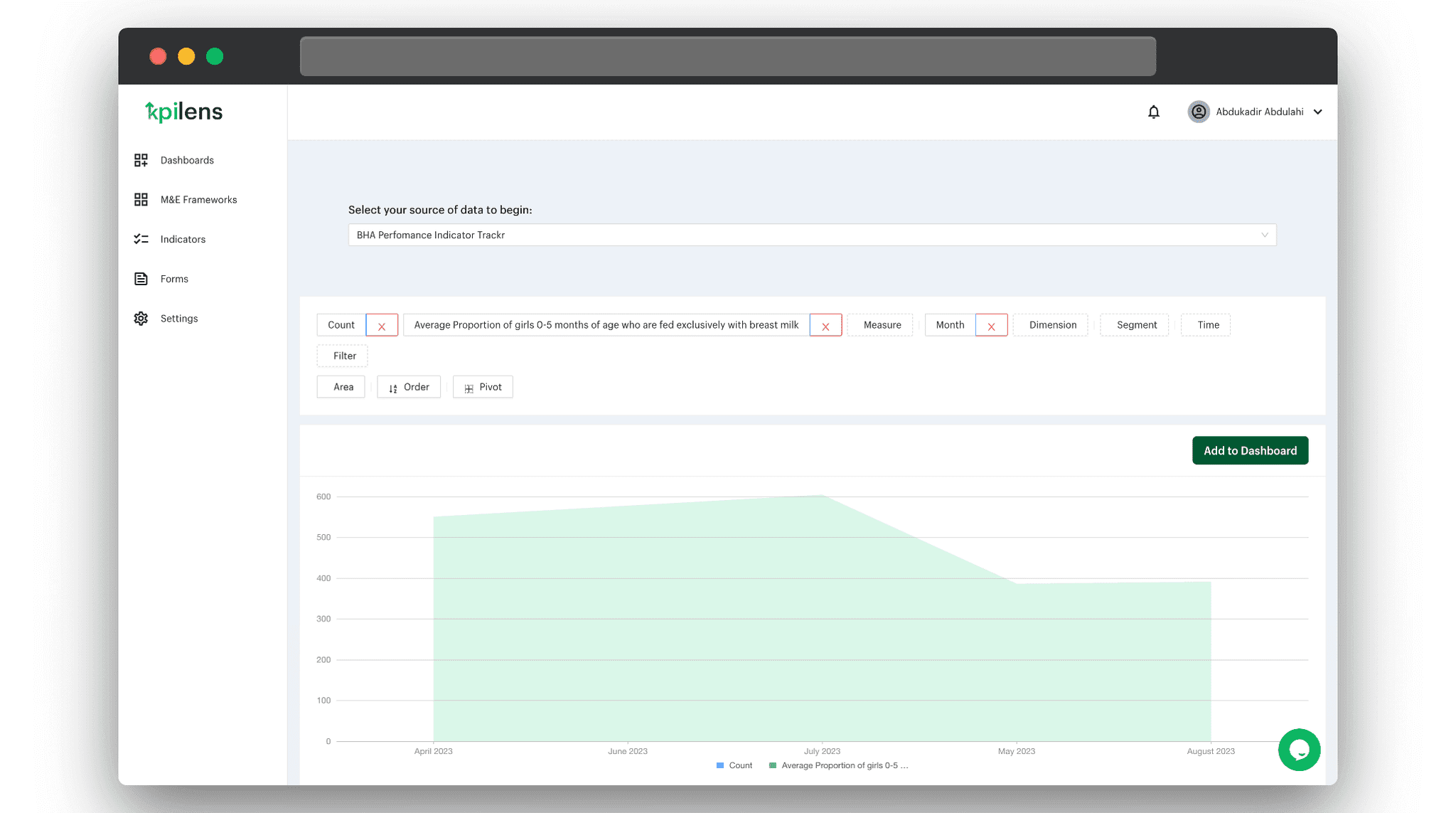
Task: Click the Count metric tag
Action: (341, 324)
